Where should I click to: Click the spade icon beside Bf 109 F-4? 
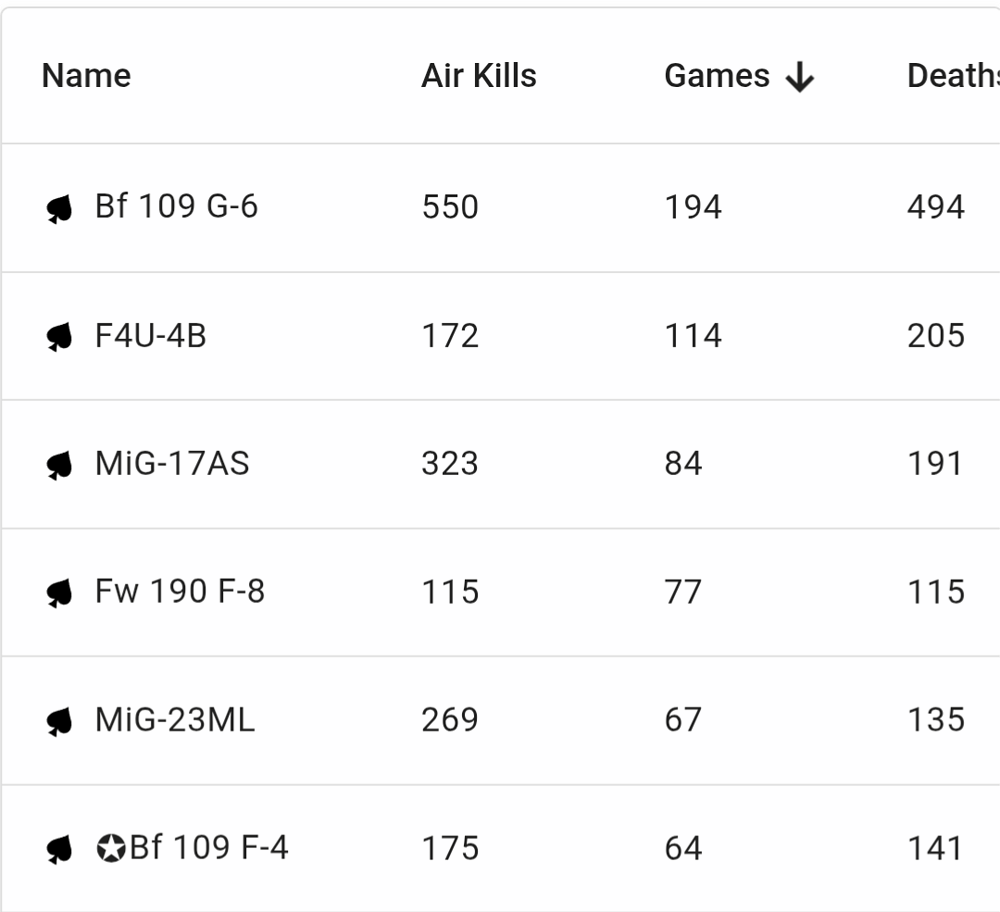pos(59,850)
